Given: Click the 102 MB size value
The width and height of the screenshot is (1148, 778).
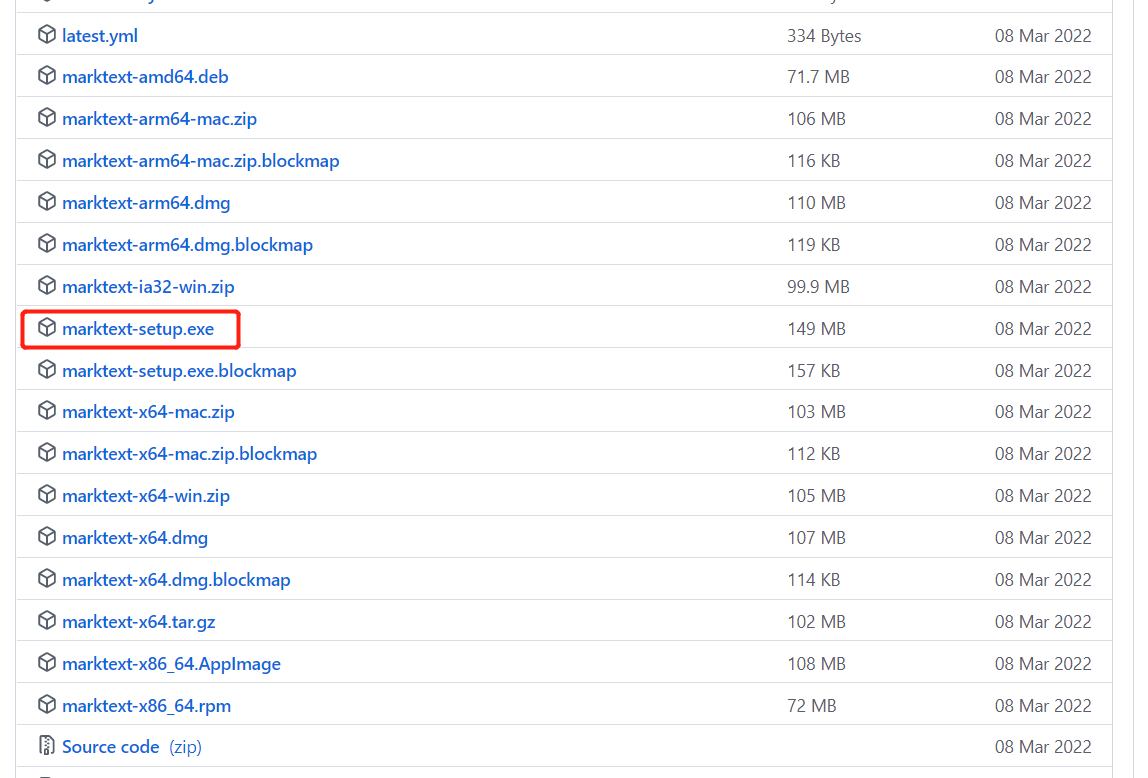Looking at the screenshot, I should pos(816,622).
